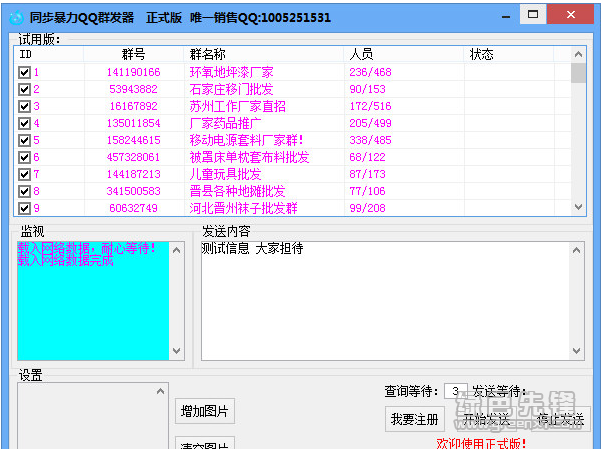Click inside the 发送内容 message text area
The image size is (603, 449).
(x=385, y=301)
